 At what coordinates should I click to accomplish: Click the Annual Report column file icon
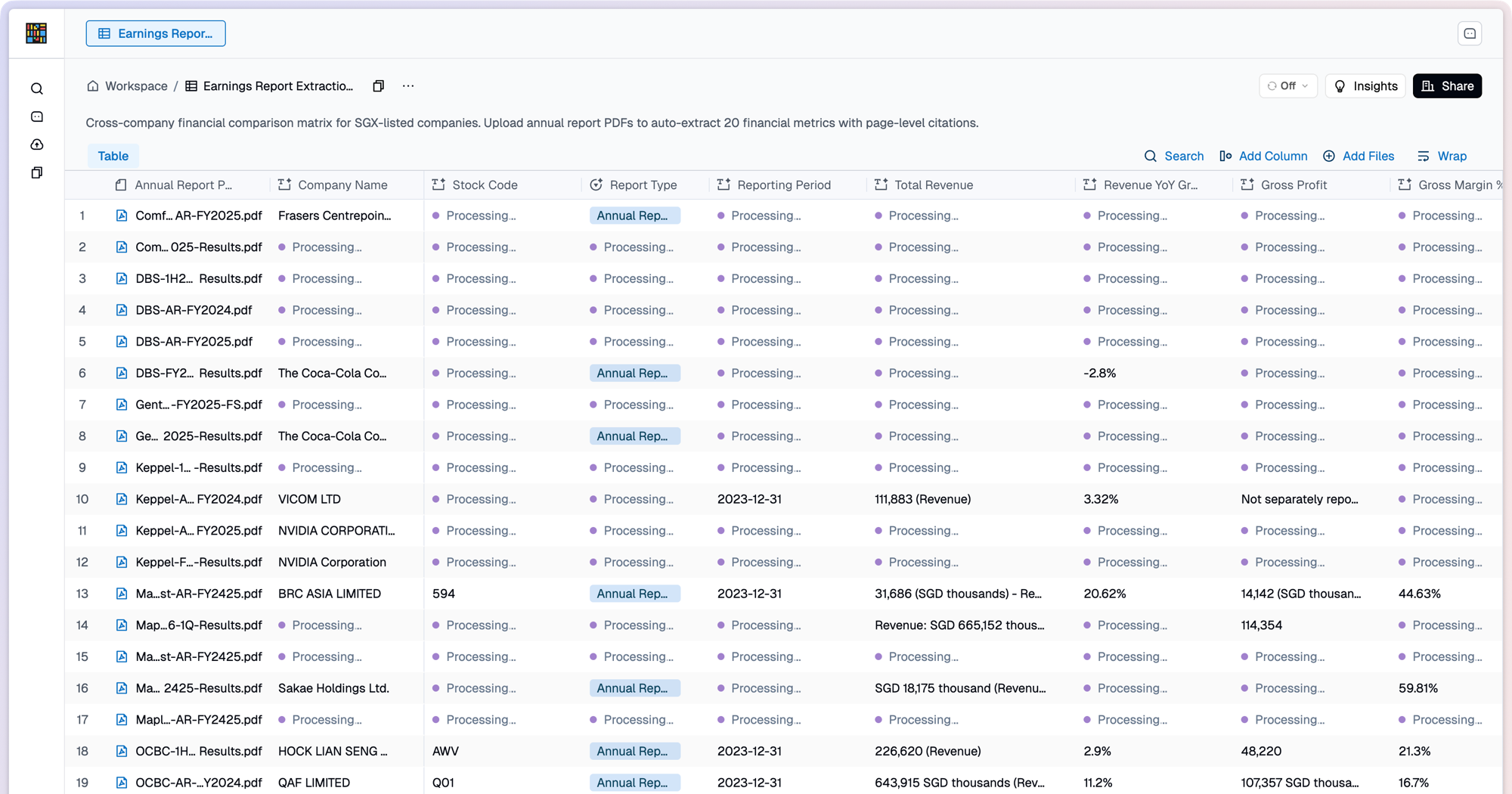tap(121, 185)
